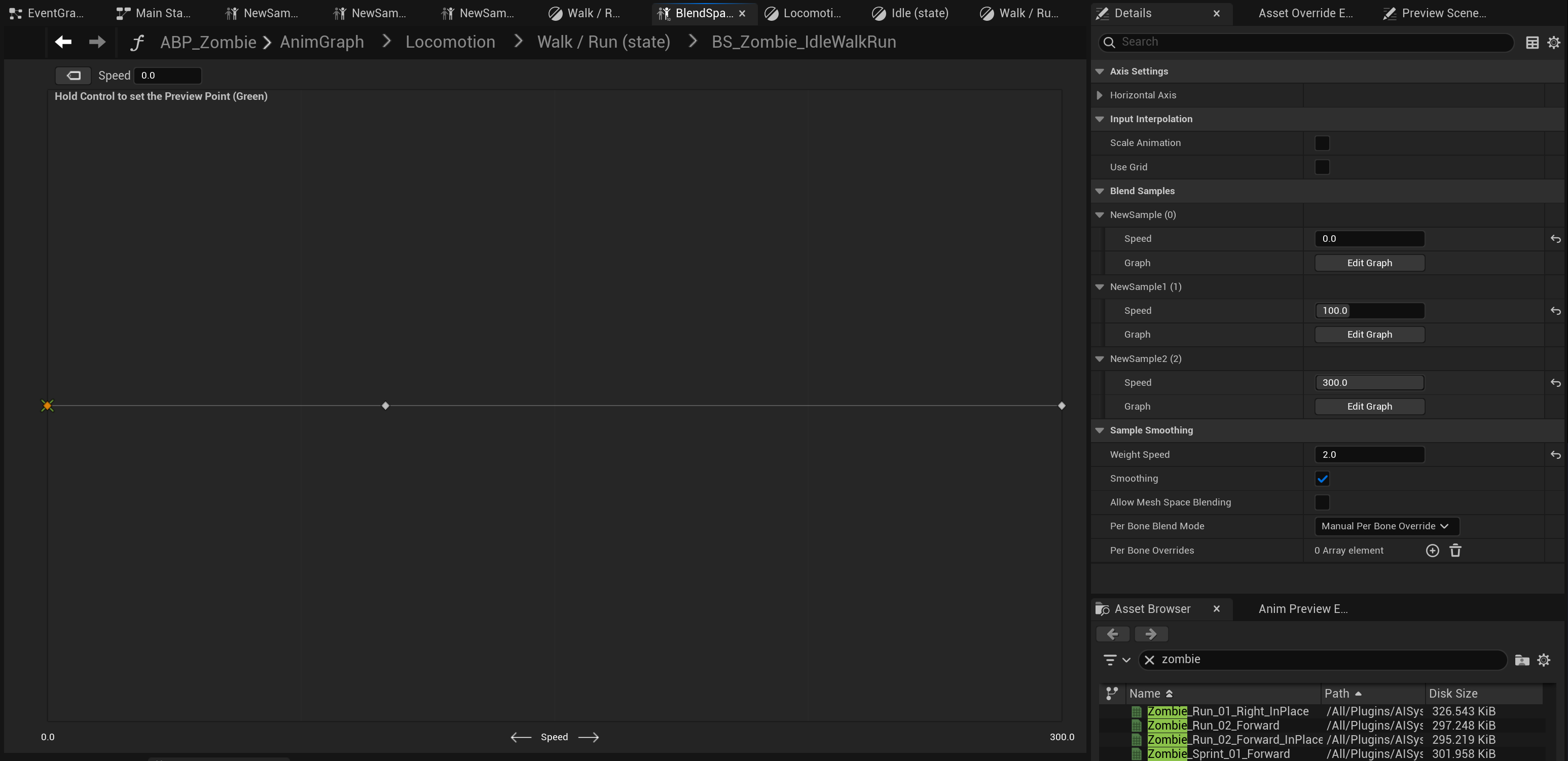Clear the zombie search text in Asset Browser
This screenshot has width=1568, height=761.
click(x=1149, y=659)
